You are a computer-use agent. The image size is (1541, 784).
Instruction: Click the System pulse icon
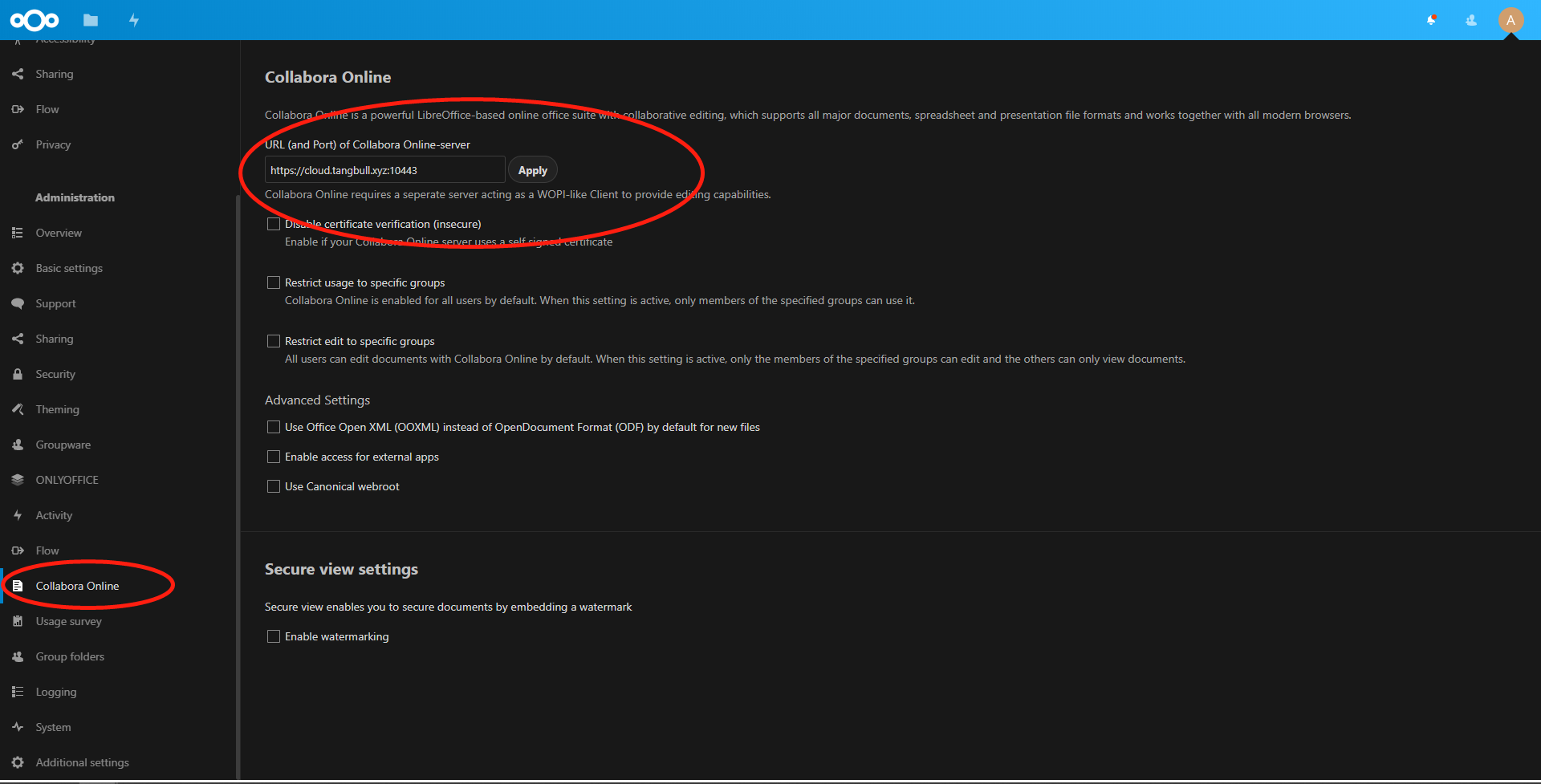[x=18, y=727]
